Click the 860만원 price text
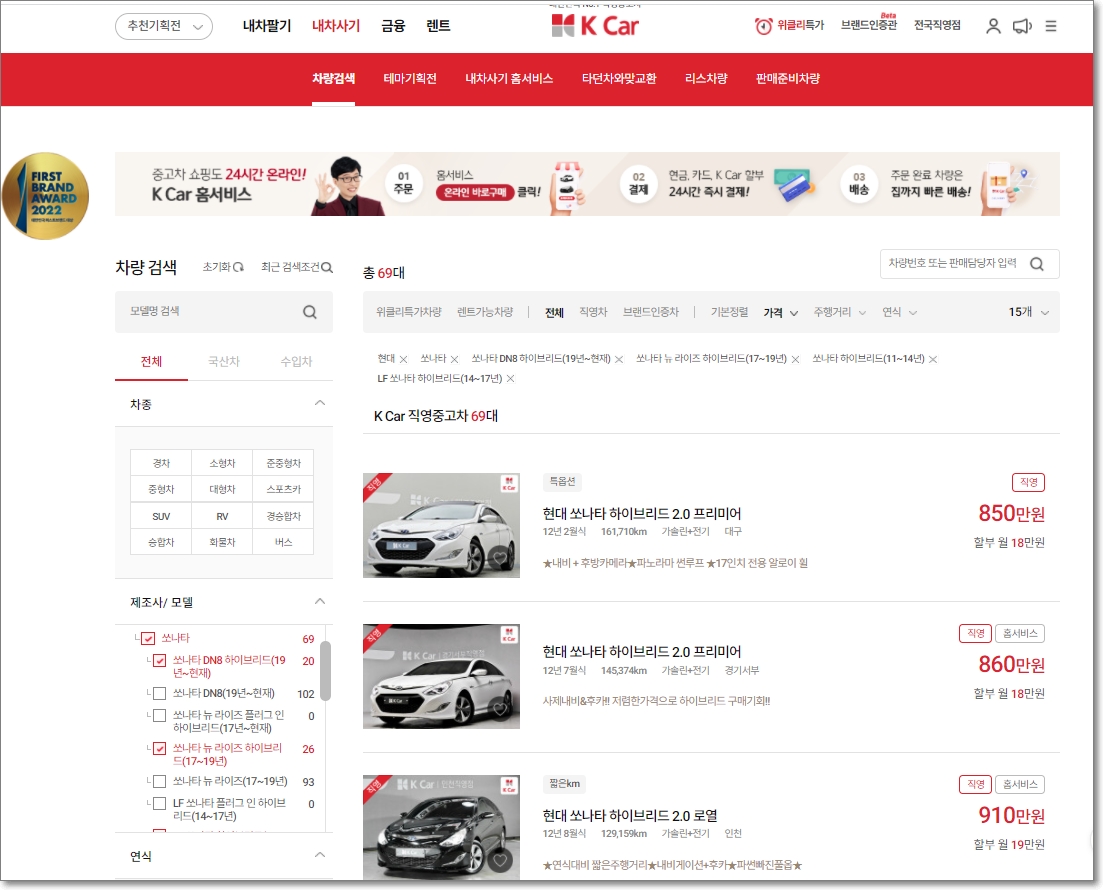This screenshot has width=1103, height=890. 1012,665
